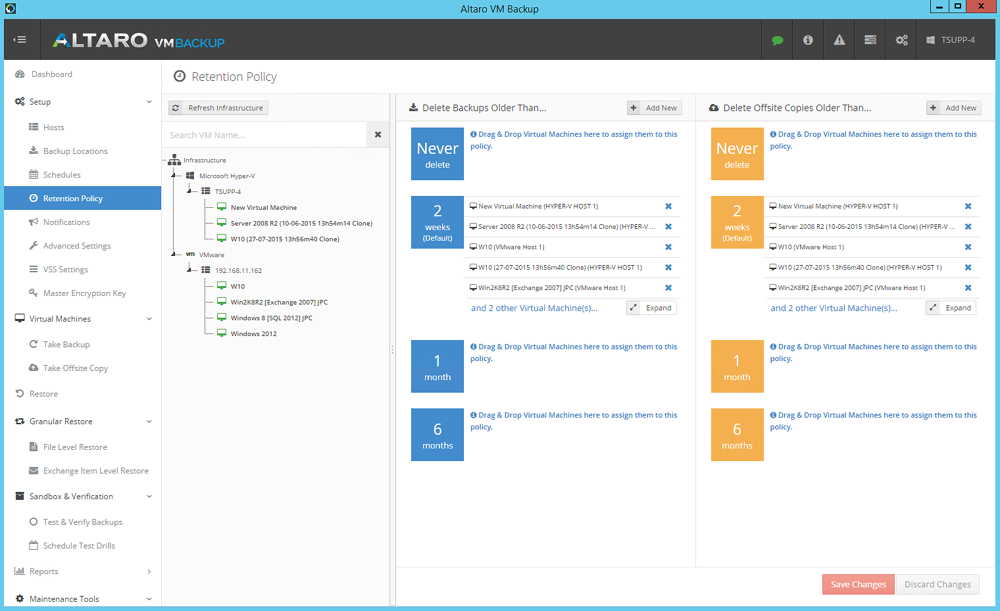Click the info icon in top bar
Image resolution: width=1000 pixels, height=611 pixels.
808,40
